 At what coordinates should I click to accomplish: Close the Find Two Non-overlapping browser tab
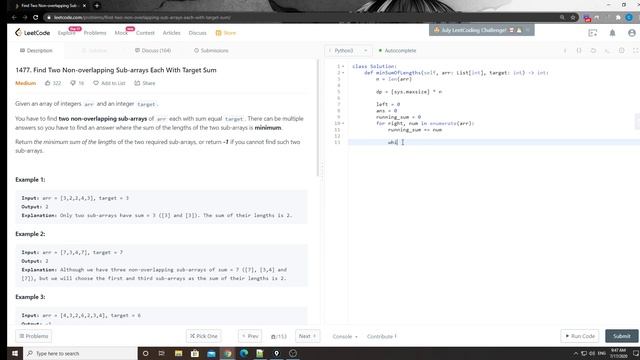84,6
